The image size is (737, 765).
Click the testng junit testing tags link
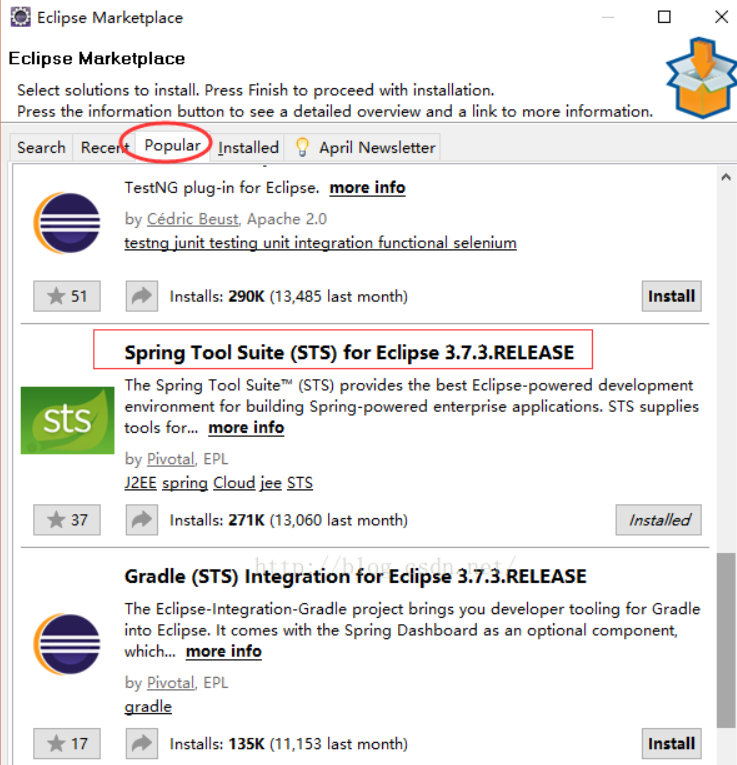pyautogui.click(x=320, y=242)
